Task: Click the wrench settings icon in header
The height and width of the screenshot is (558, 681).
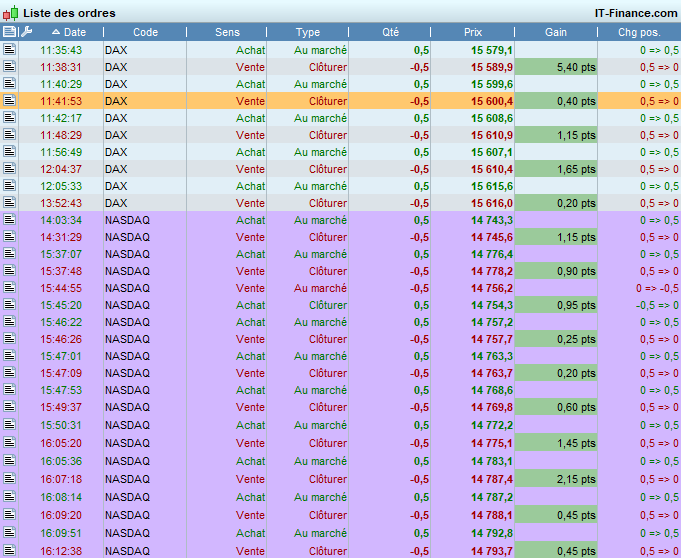Action: pos(26,32)
